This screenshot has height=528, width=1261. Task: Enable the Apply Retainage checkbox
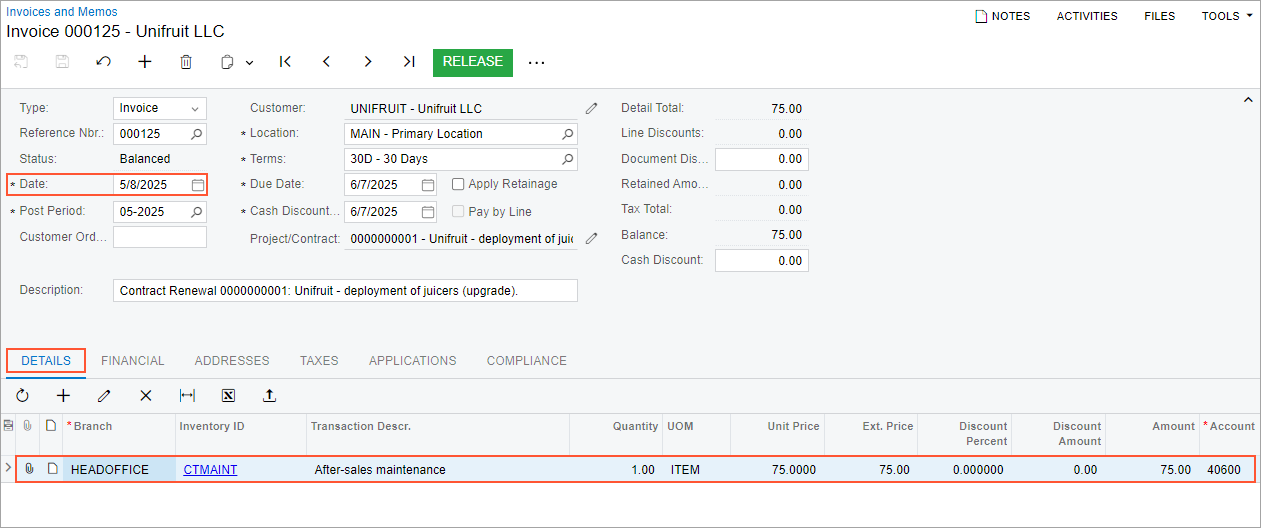click(458, 184)
